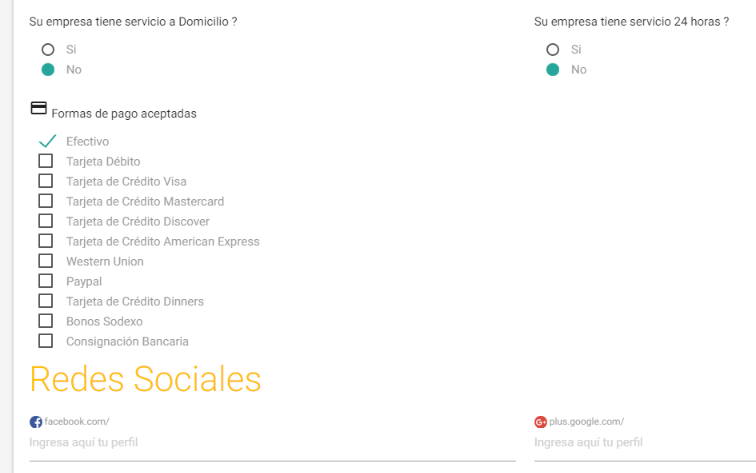Select Si for servicio a Domicilio
The image size is (756, 473).
[x=48, y=50]
